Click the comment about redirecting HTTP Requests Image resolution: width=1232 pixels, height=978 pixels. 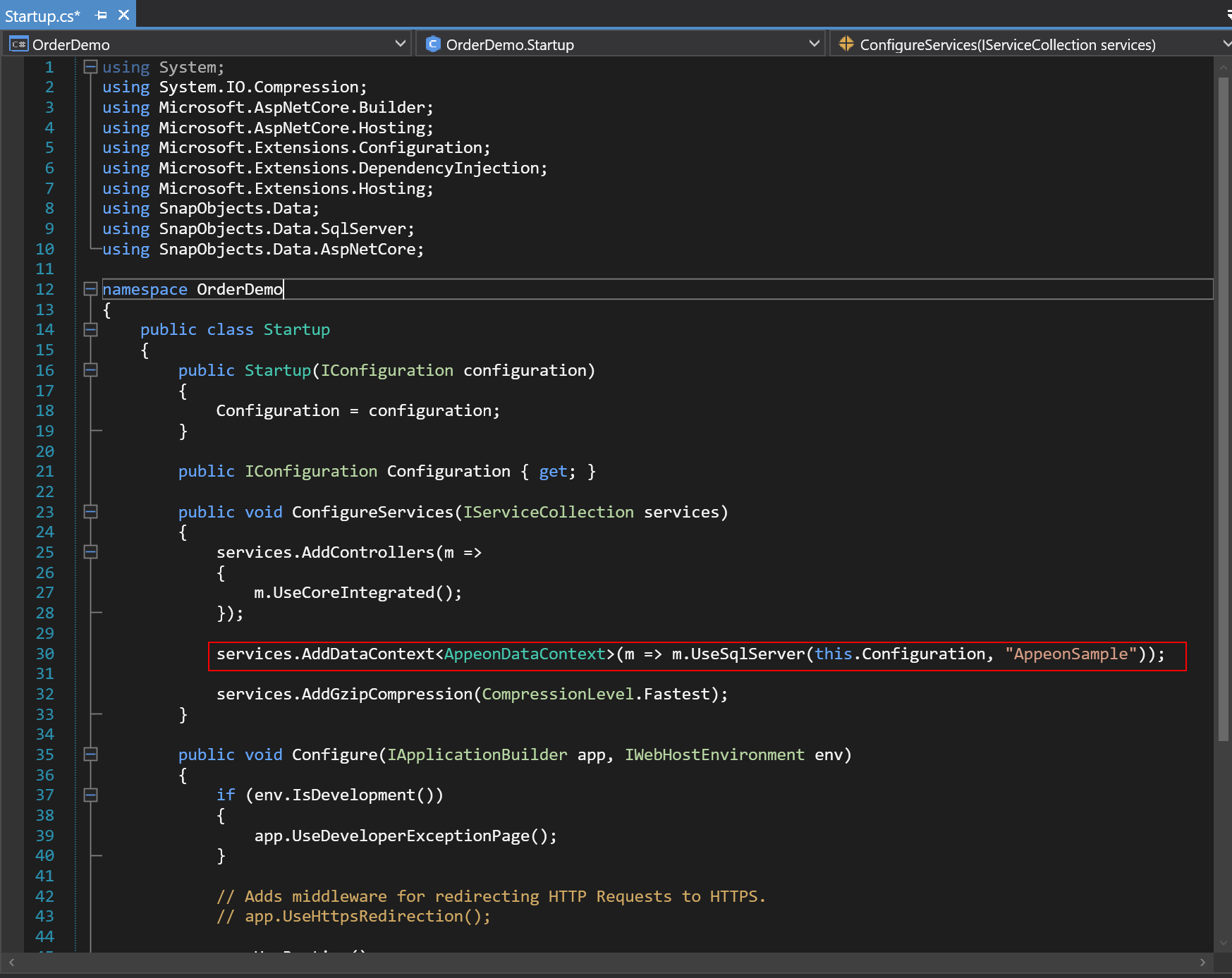pyautogui.click(x=491, y=897)
